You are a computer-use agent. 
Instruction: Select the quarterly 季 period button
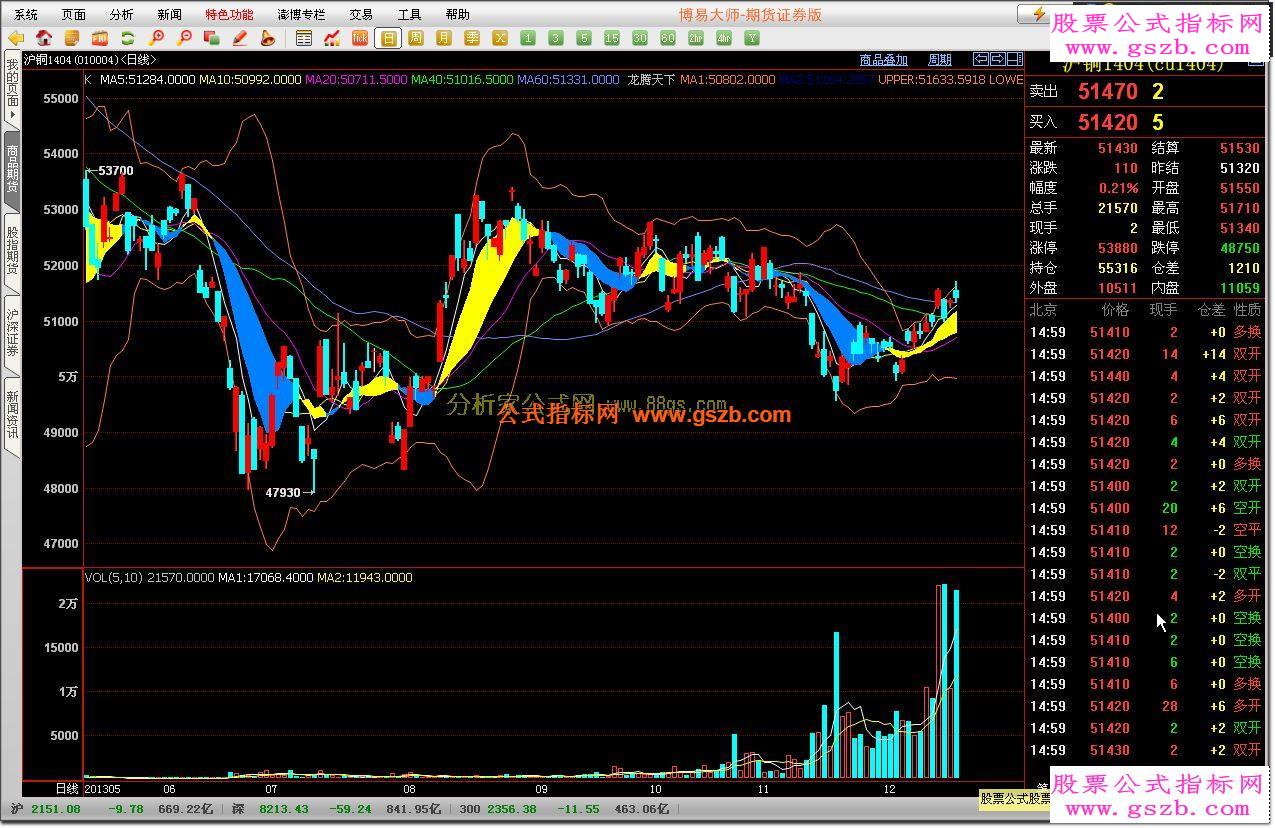pyautogui.click(x=472, y=38)
